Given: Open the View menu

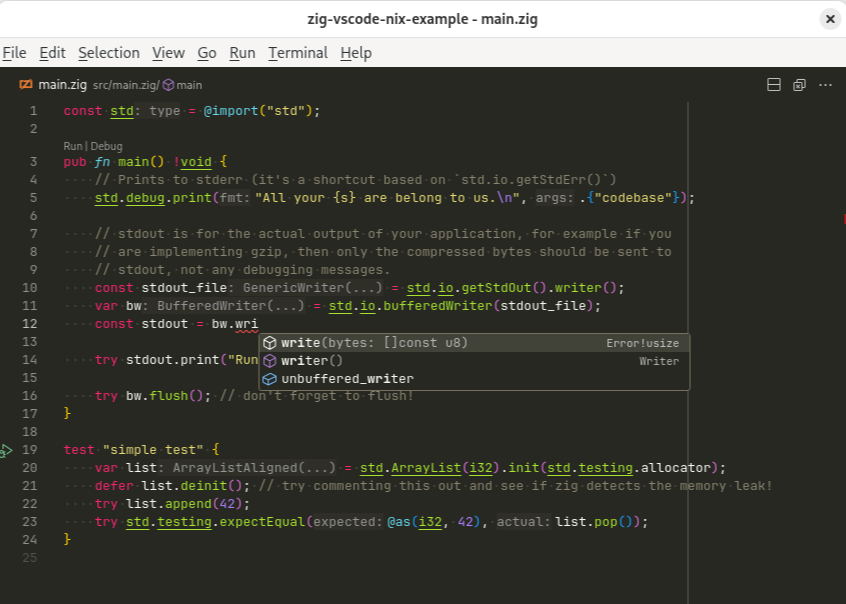Looking at the screenshot, I should click(x=168, y=53).
